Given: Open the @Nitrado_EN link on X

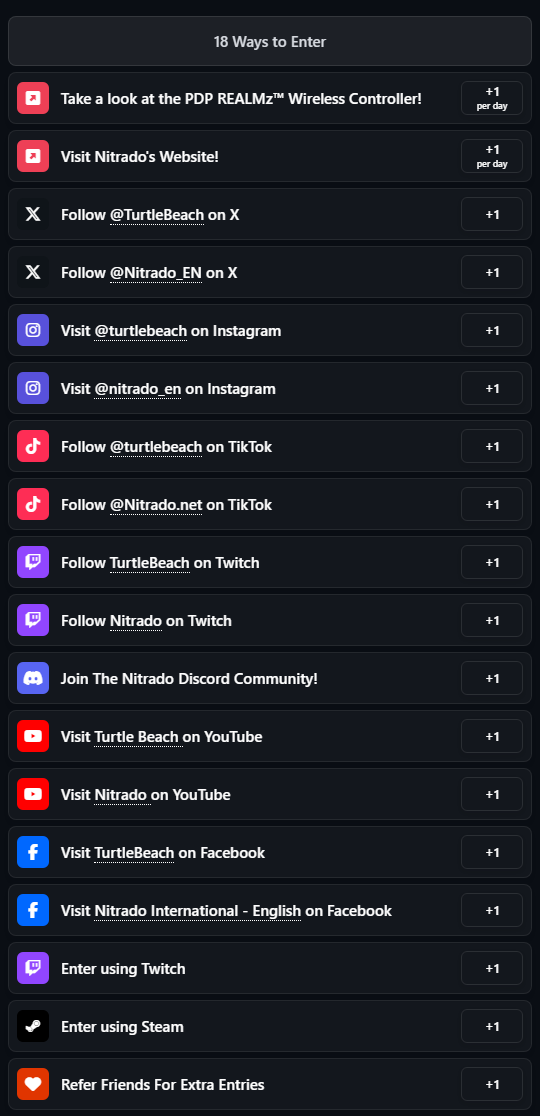Looking at the screenshot, I should coord(156,273).
